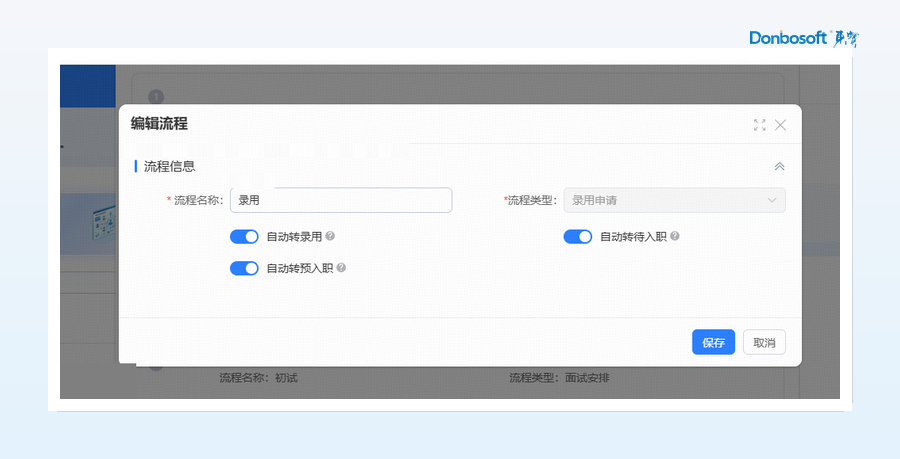Click the 流程信息 section heading
This screenshot has height=459, width=900.
pos(169,166)
